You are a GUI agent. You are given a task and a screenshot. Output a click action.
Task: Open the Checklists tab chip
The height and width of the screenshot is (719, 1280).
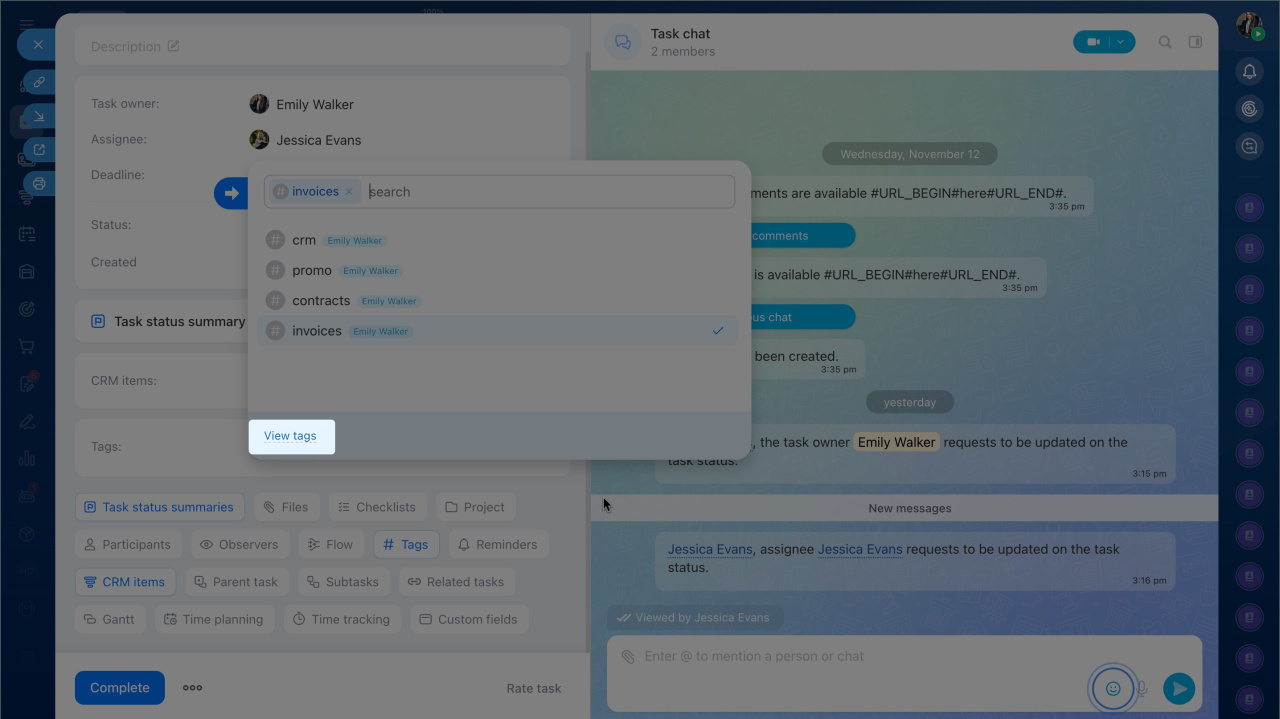[376, 507]
